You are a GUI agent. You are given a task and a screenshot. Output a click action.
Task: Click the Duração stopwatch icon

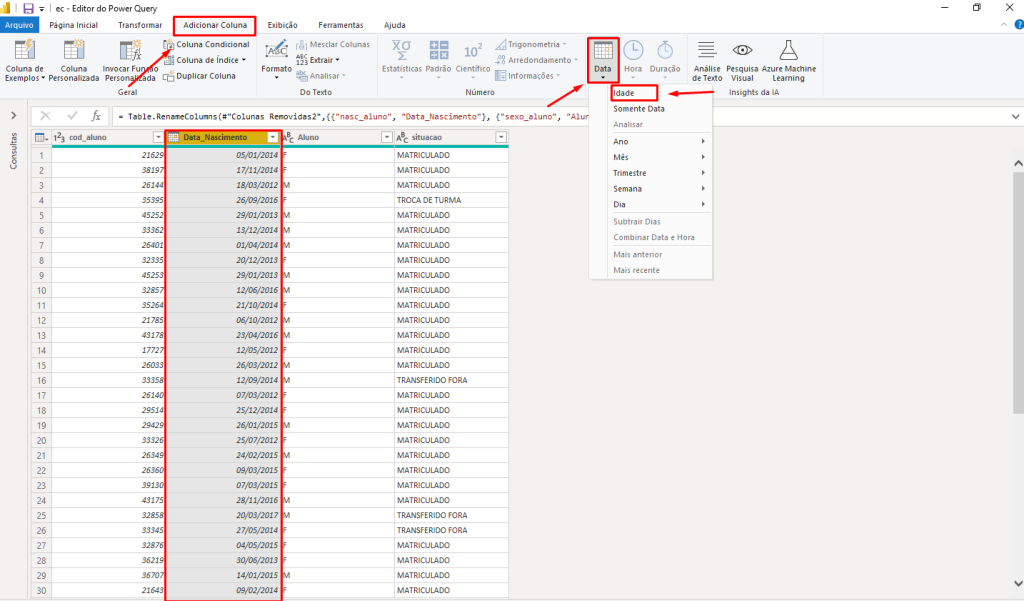coord(665,52)
